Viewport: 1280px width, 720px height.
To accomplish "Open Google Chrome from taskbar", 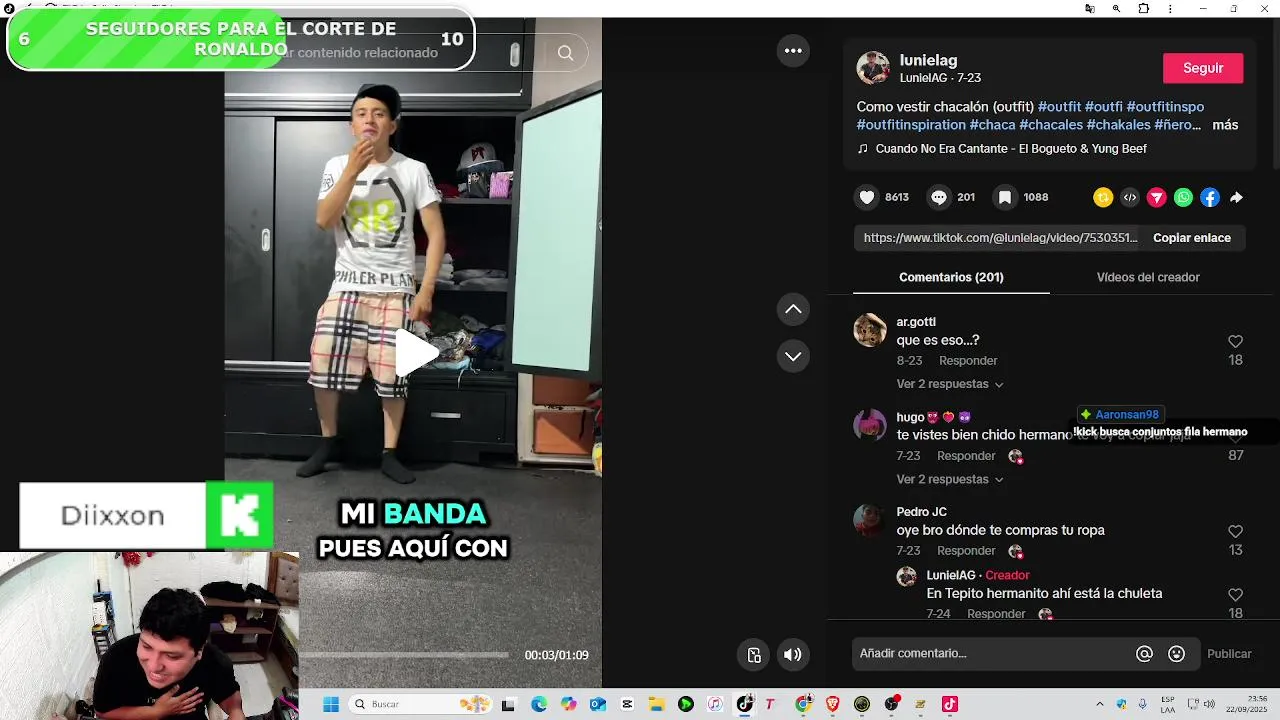I will point(803,704).
